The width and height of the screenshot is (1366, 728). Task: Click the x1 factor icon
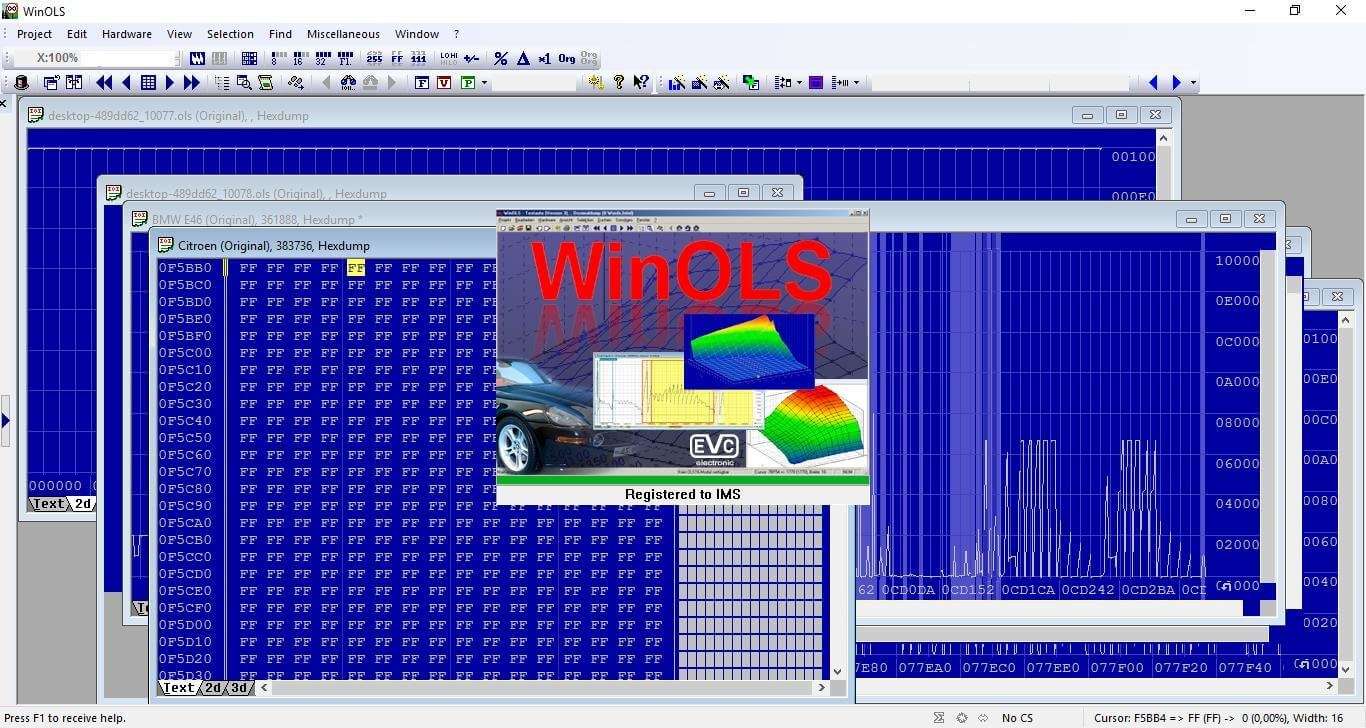coord(544,59)
